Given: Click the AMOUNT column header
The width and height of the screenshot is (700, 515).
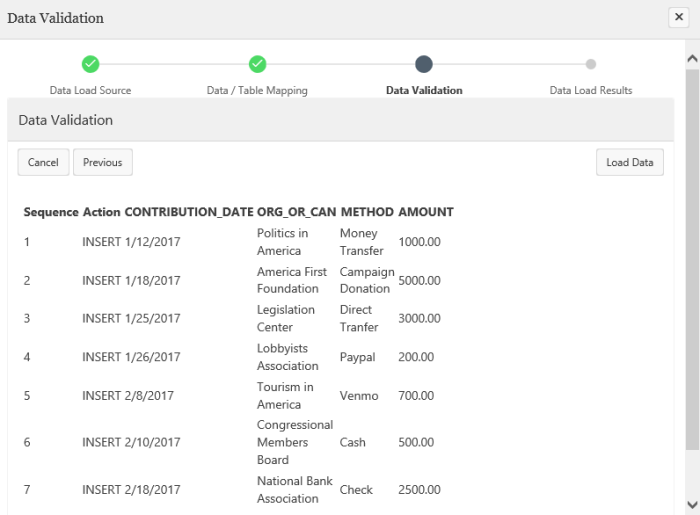Looking at the screenshot, I should (425, 212).
